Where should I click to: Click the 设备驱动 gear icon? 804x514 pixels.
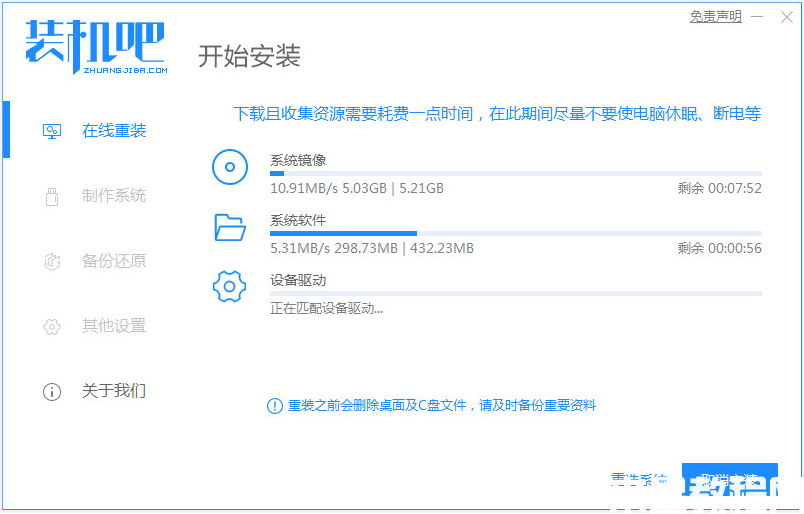tap(229, 286)
